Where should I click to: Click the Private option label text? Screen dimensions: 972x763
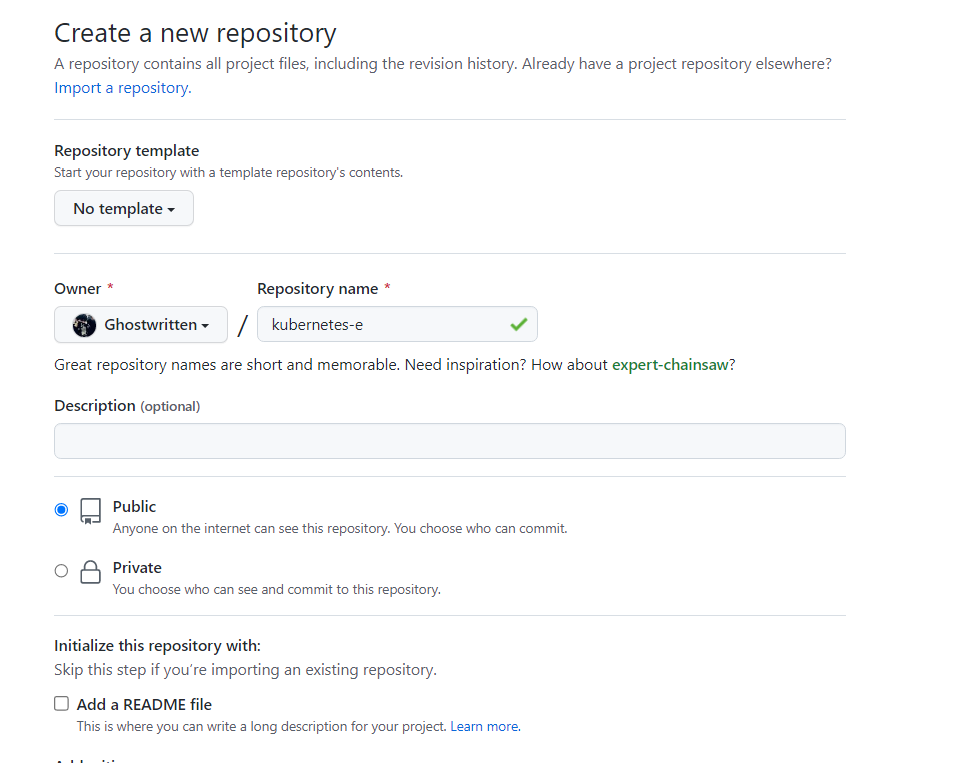pyautogui.click(x=137, y=568)
